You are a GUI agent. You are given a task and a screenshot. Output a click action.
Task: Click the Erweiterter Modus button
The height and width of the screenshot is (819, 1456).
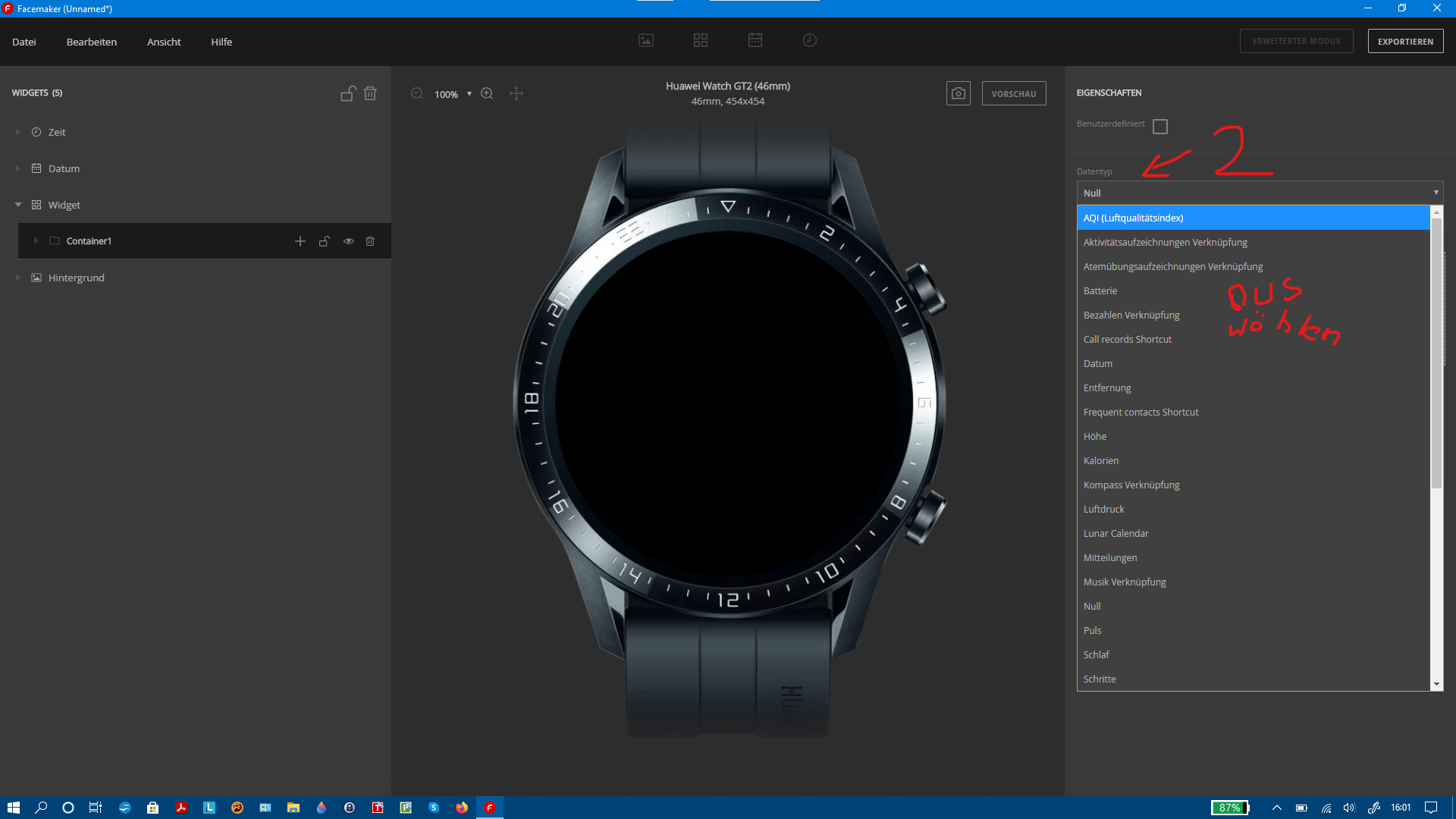pos(1296,41)
